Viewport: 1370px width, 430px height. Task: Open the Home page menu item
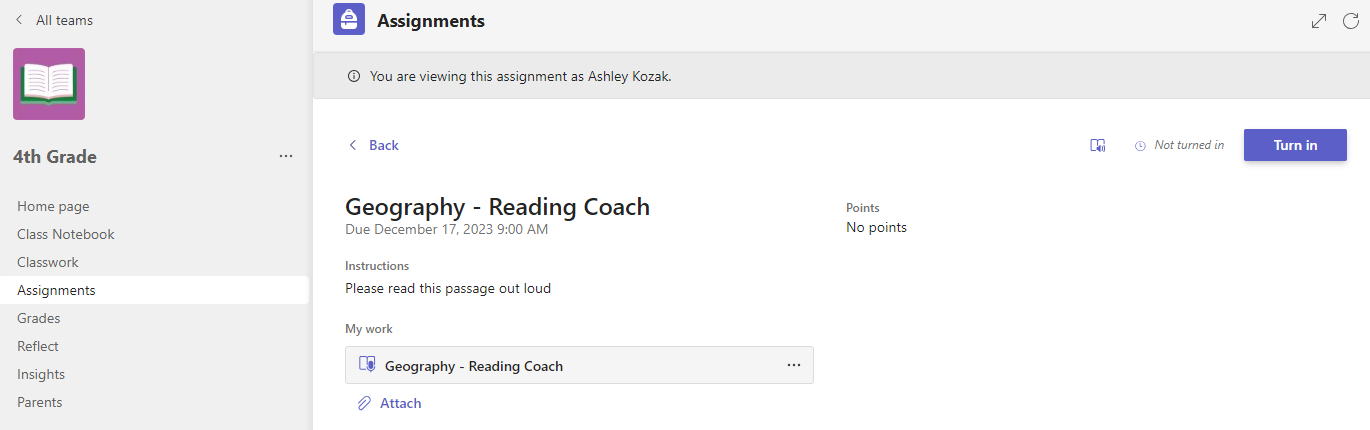click(53, 206)
